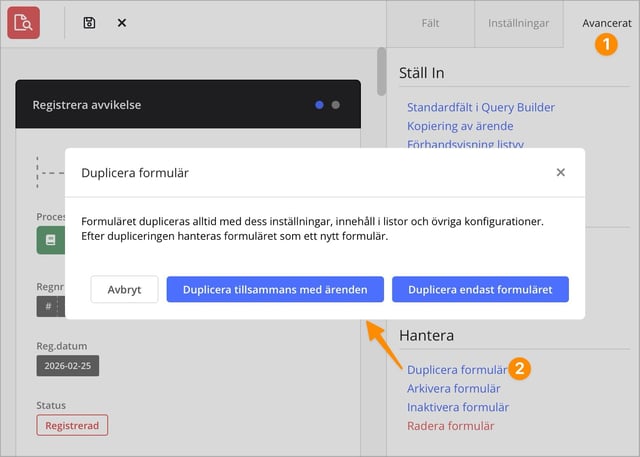
Task: Click the Inaktivera formulär link
Action: click(458, 407)
